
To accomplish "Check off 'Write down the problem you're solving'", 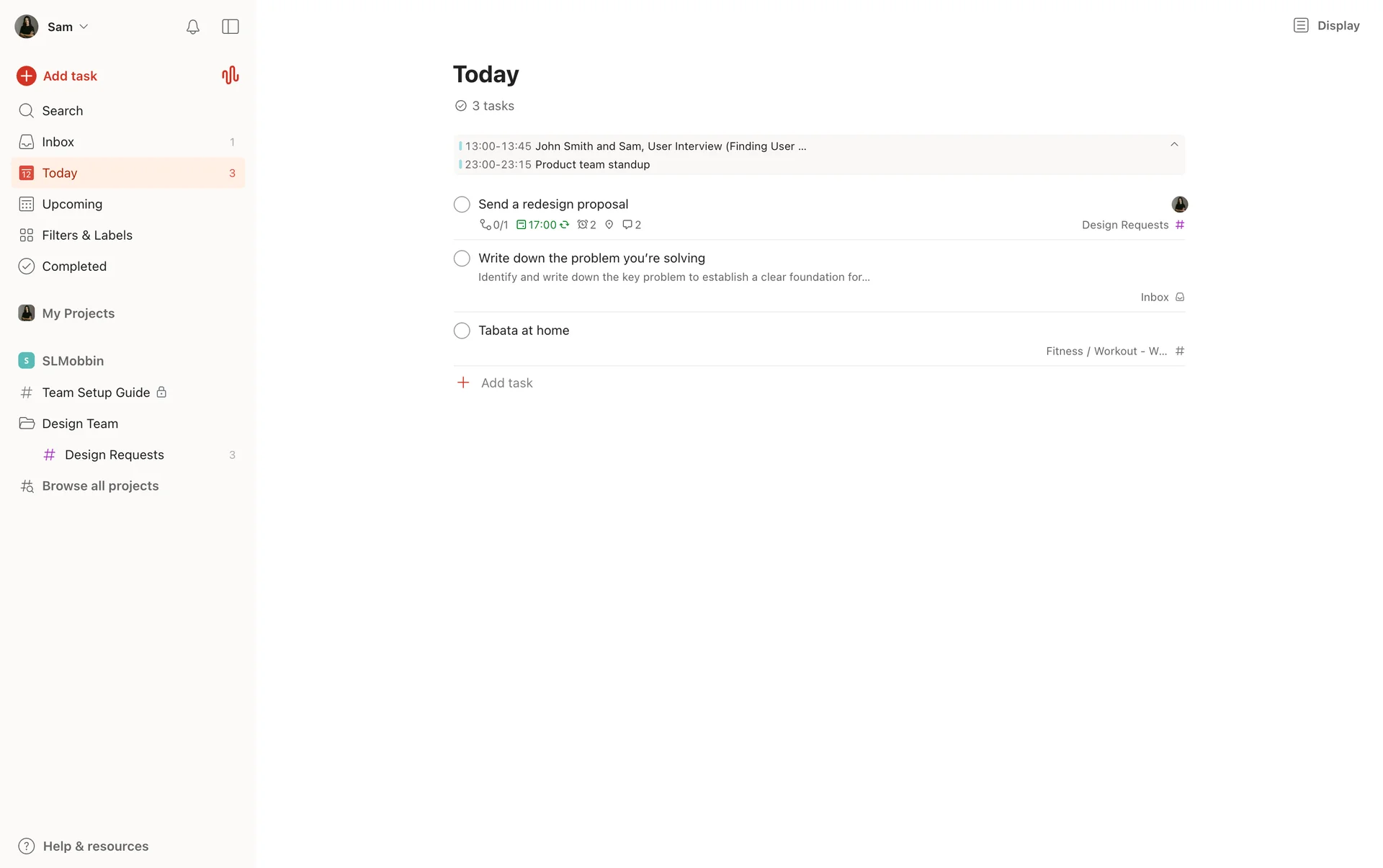I will [x=462, y=259].
